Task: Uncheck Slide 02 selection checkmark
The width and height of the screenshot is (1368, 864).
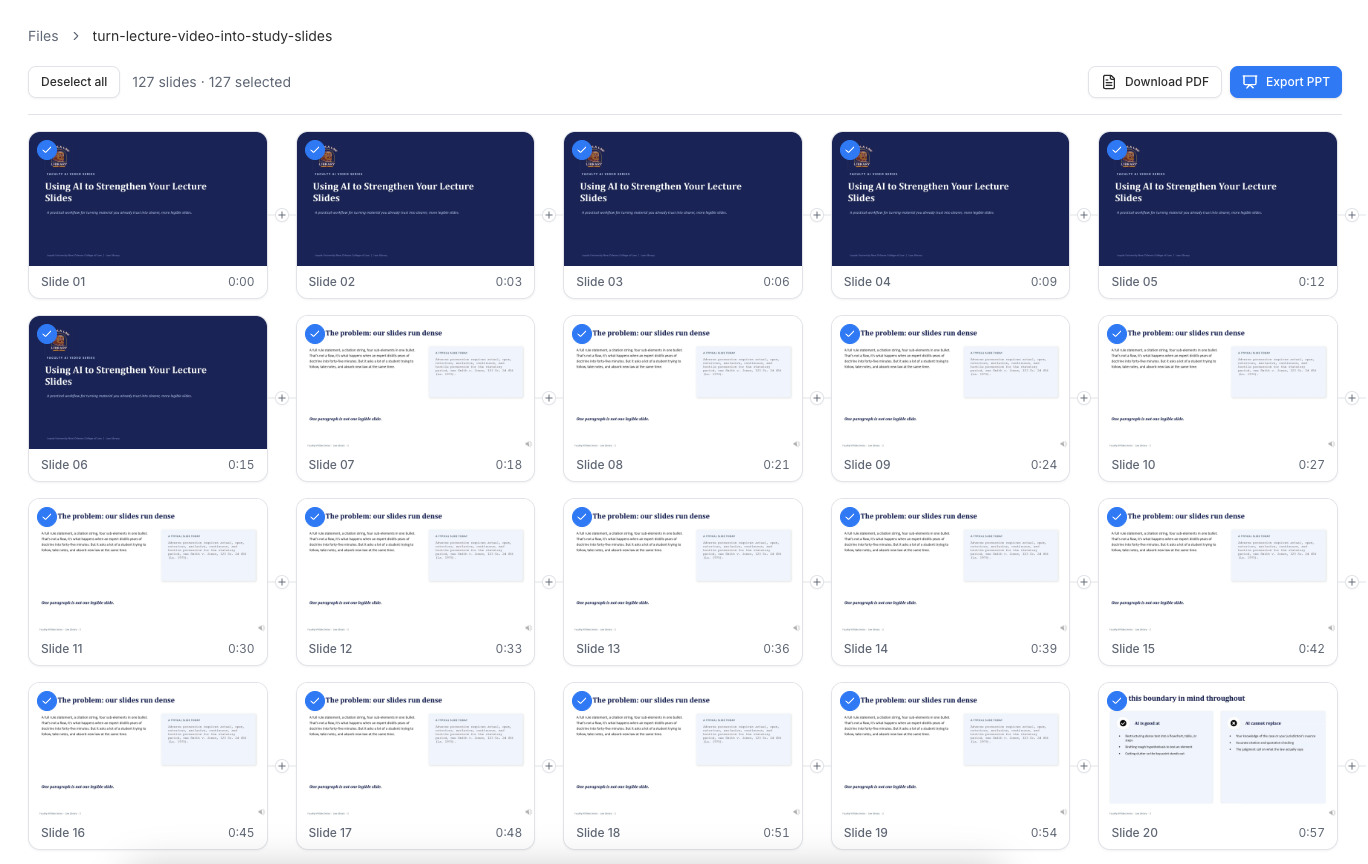Action: click(315, 150)
